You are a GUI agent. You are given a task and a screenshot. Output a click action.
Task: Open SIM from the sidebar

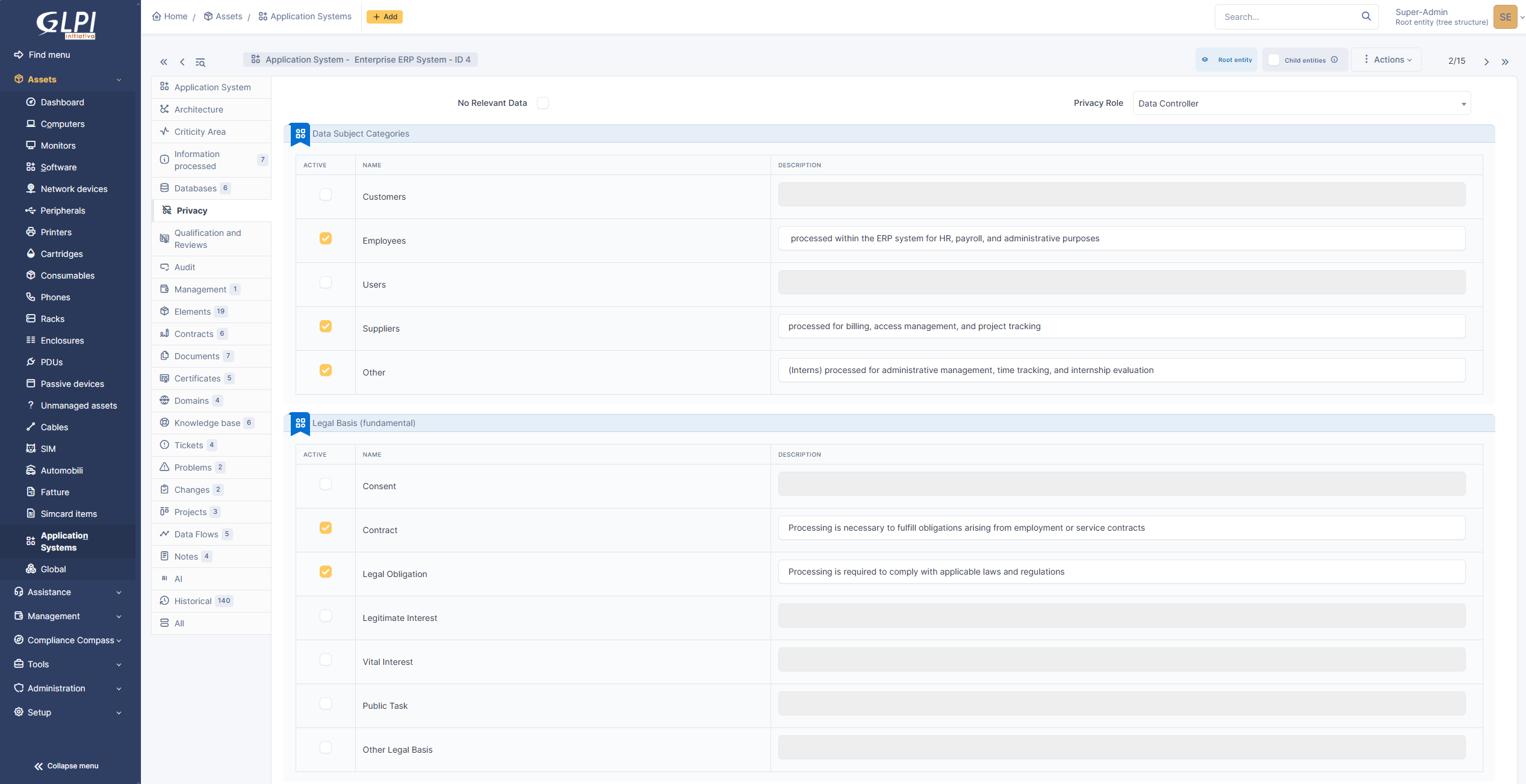click(48, 449)
